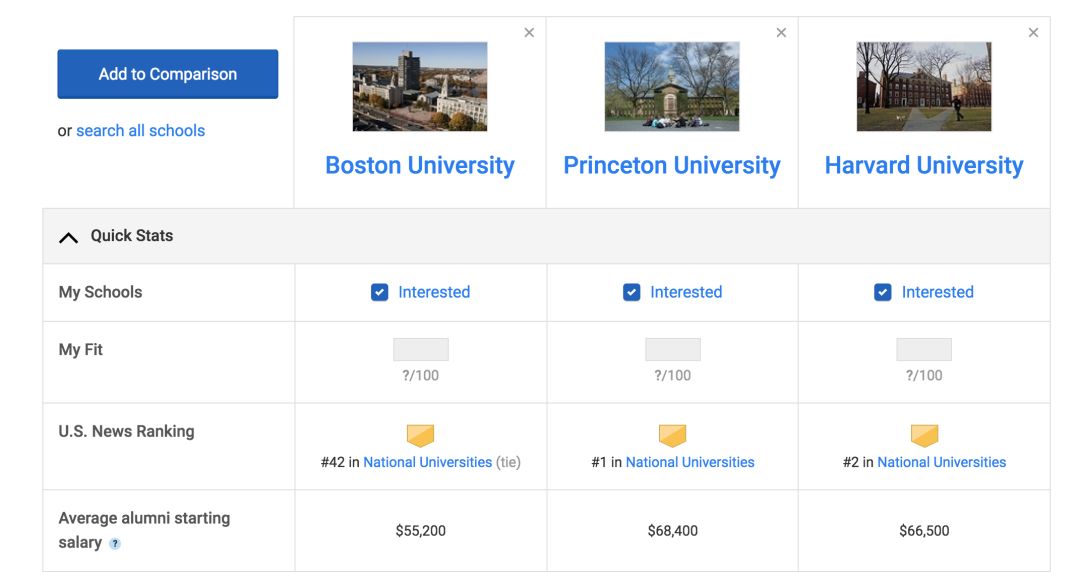Click Boston University's gold ranking badge icon

click(x=420, y=436)
